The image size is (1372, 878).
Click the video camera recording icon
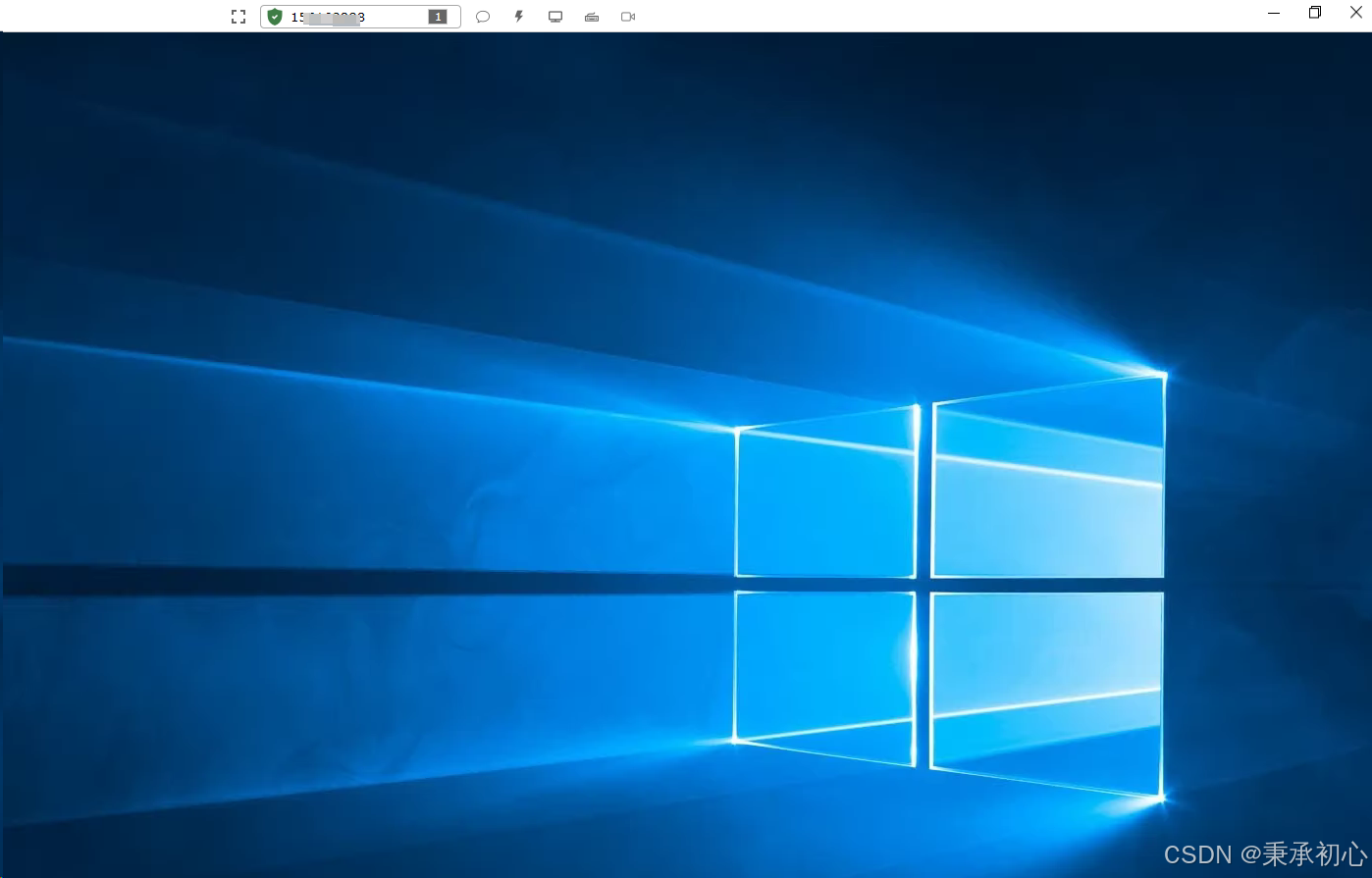(628, 17)
